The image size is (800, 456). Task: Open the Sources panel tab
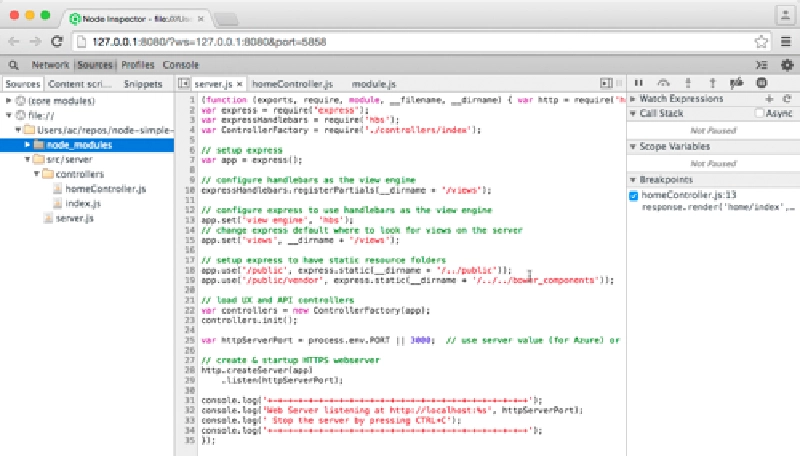pos(95,65)
